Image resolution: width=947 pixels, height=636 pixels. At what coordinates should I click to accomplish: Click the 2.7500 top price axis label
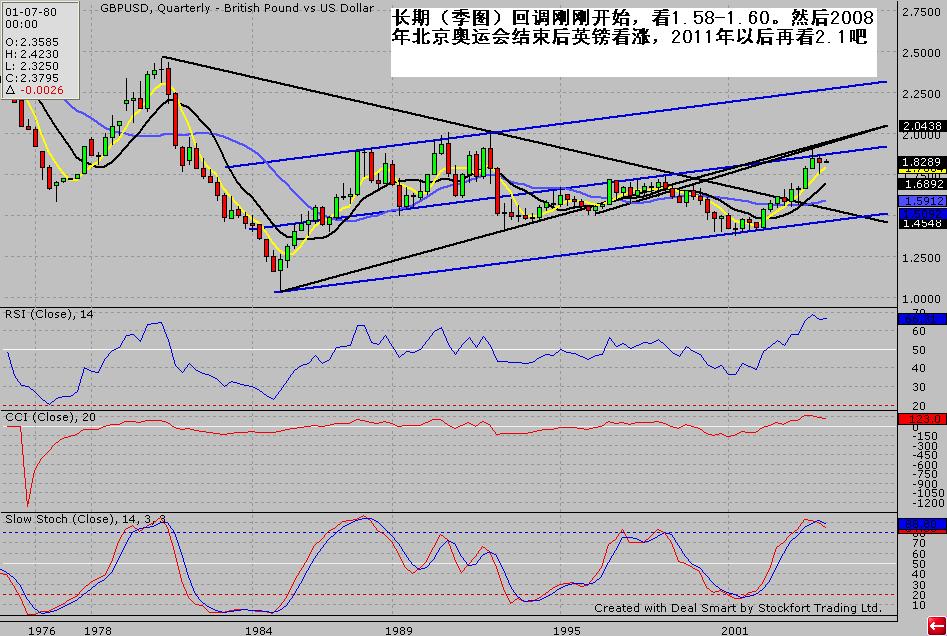pos(921,12)
